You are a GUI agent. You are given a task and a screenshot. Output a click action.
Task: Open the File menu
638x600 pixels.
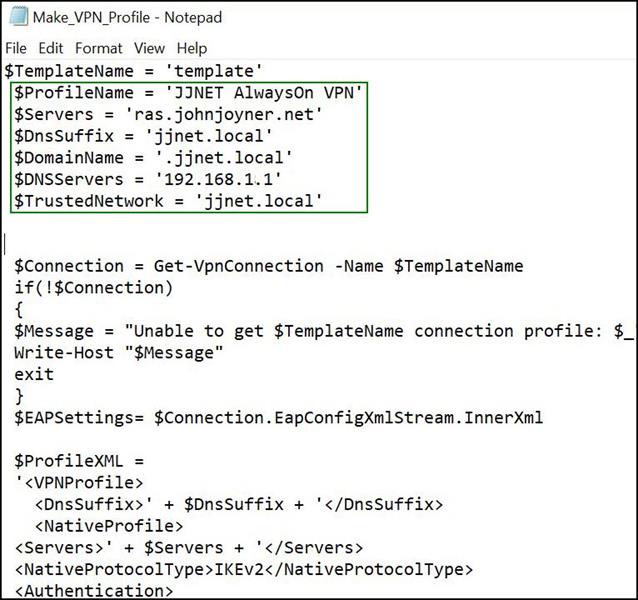point(16,48)
